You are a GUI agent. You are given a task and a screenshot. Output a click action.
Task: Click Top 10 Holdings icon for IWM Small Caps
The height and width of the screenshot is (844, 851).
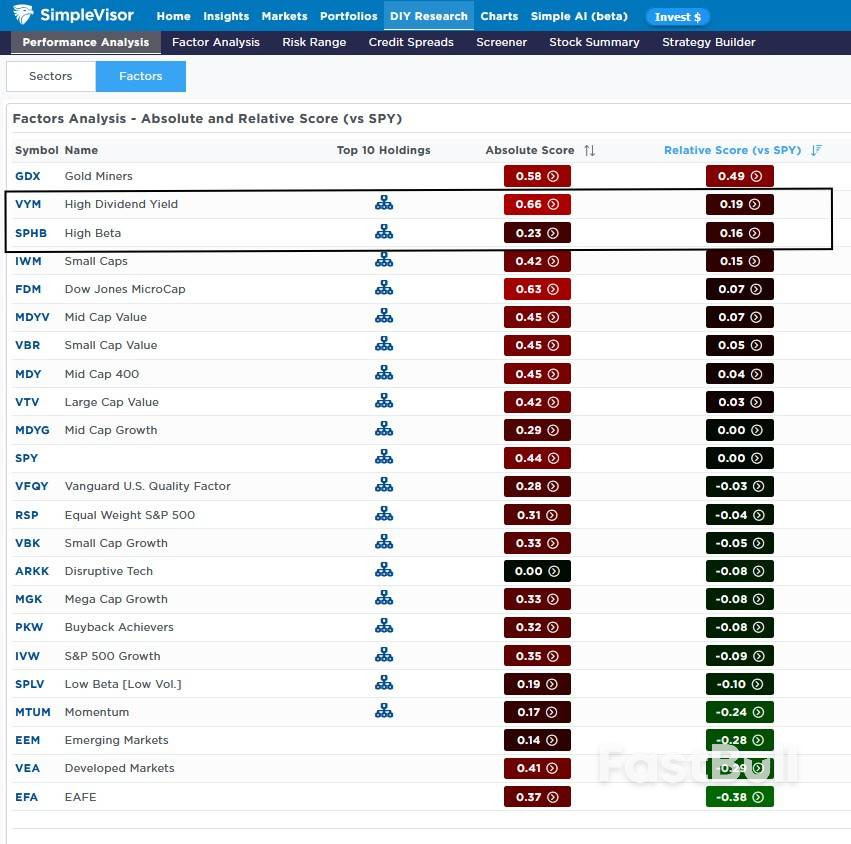coord(384,261)
